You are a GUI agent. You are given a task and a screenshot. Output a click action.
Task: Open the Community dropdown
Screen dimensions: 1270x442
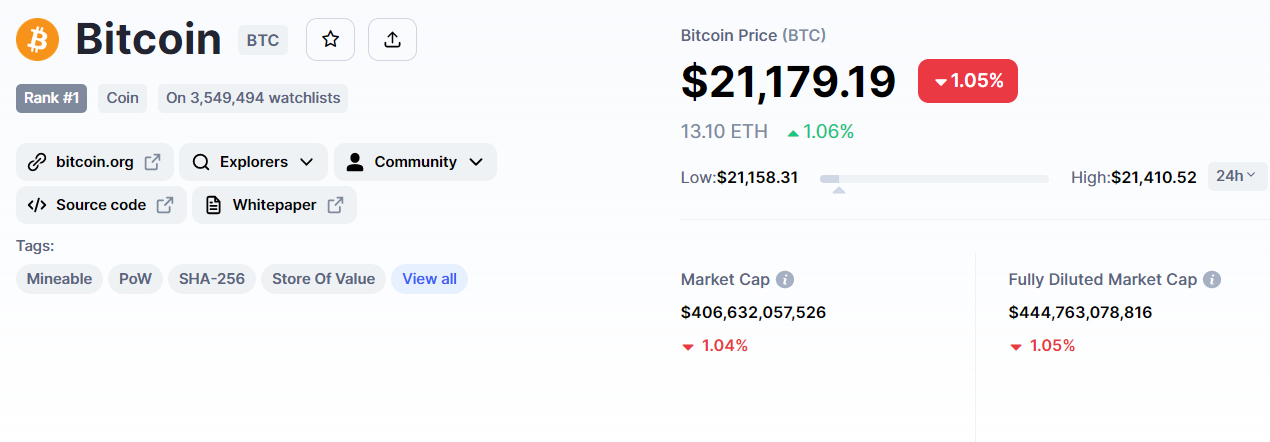[415, 162]
